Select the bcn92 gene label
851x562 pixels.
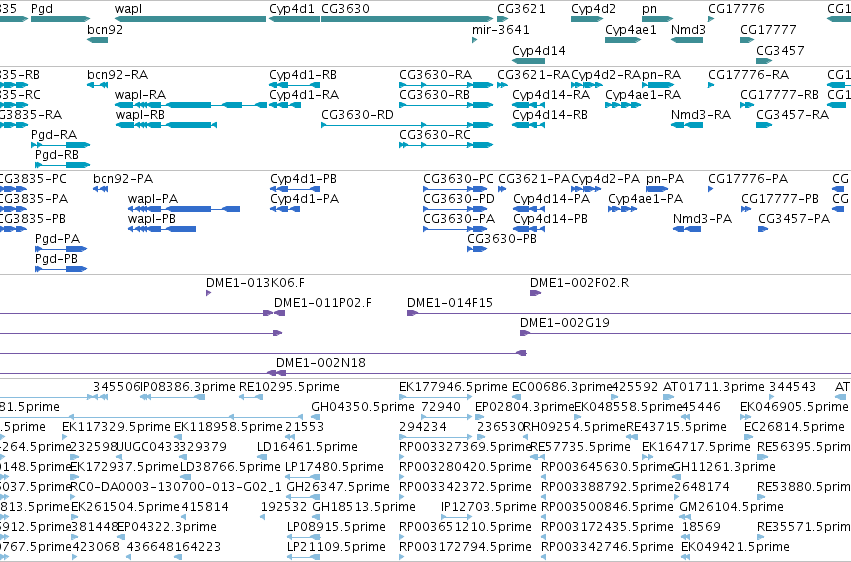coord(105,30)
